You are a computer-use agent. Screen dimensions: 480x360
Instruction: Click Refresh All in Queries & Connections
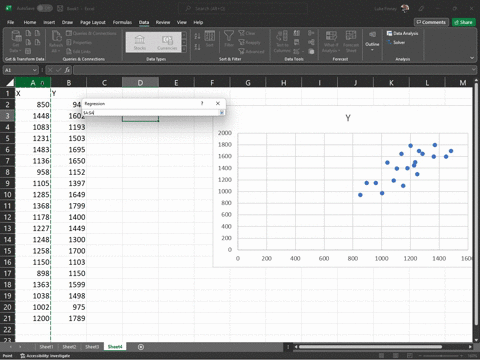(x=56, y=41)
